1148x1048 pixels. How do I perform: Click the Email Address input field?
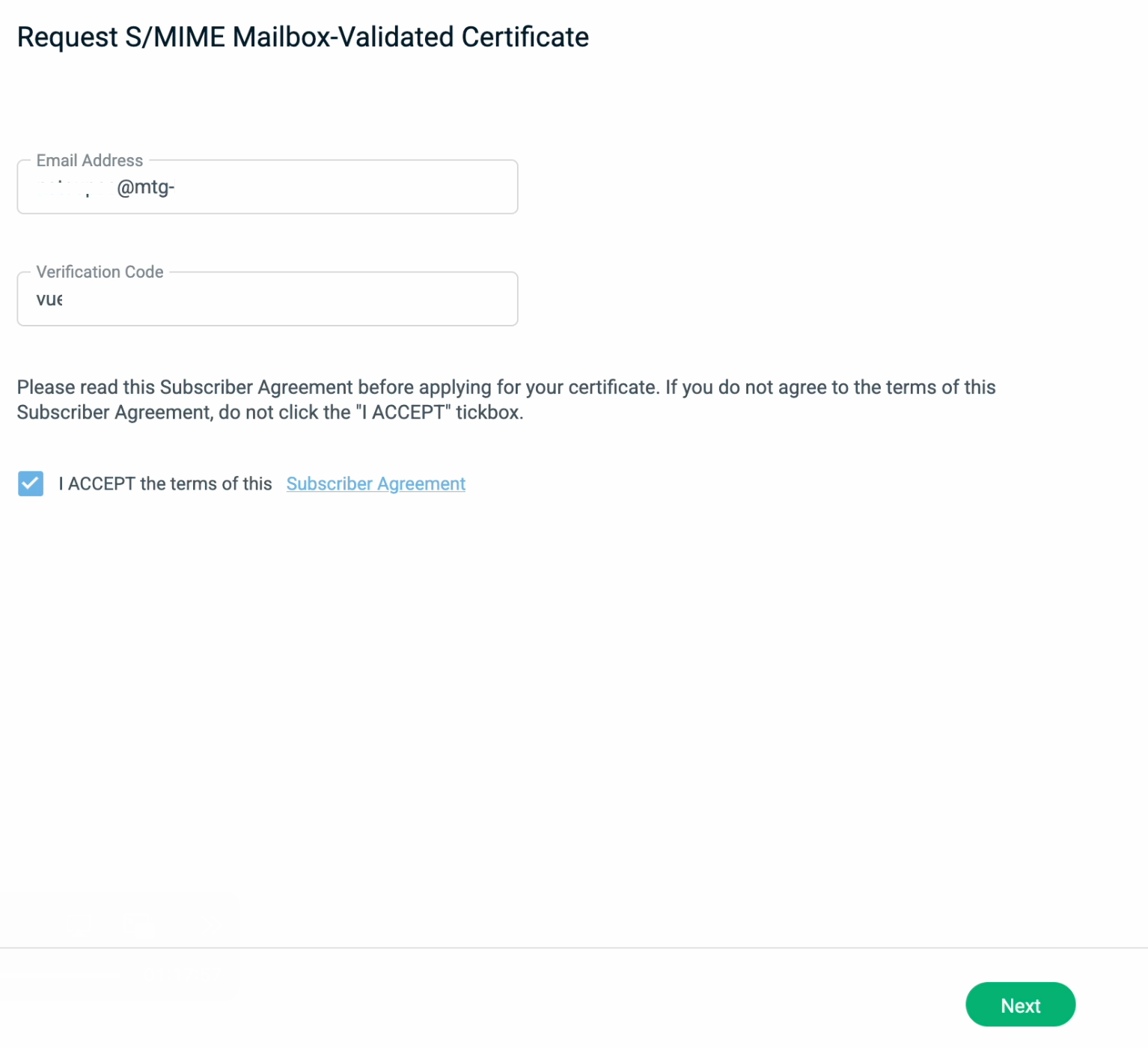[267, 187]
